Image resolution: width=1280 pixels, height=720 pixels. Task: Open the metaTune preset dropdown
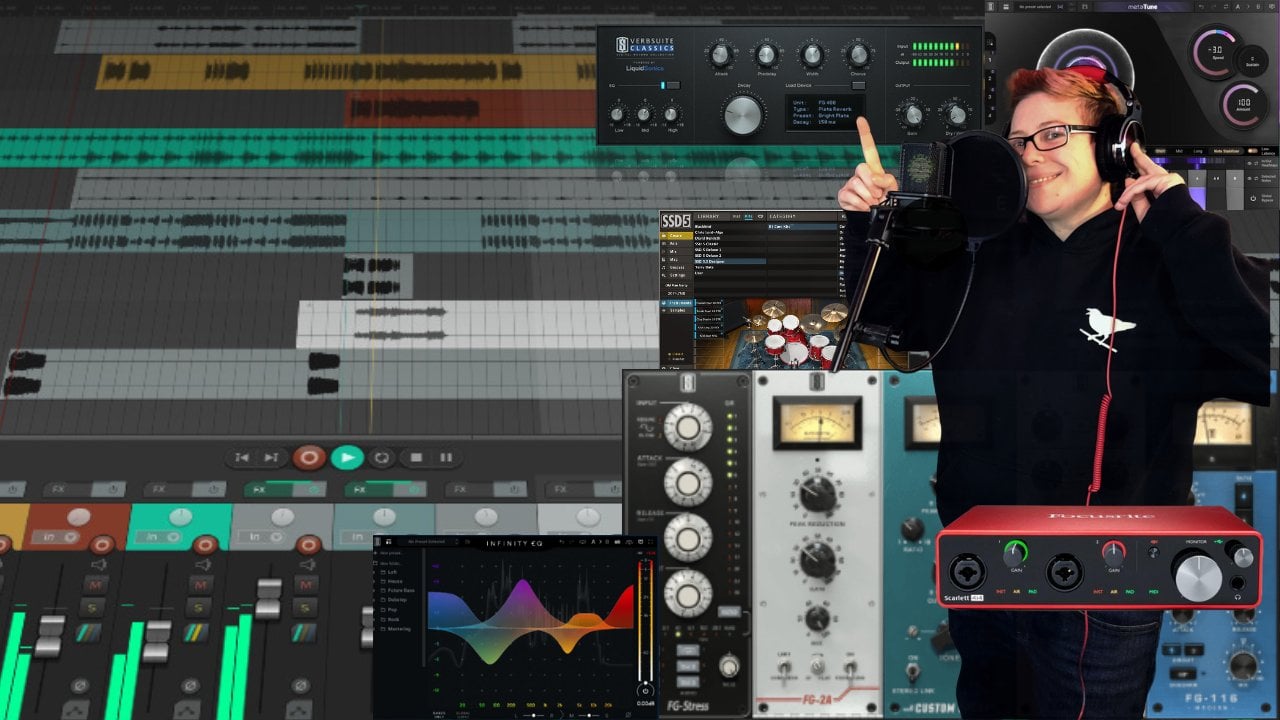[1037, 7]
